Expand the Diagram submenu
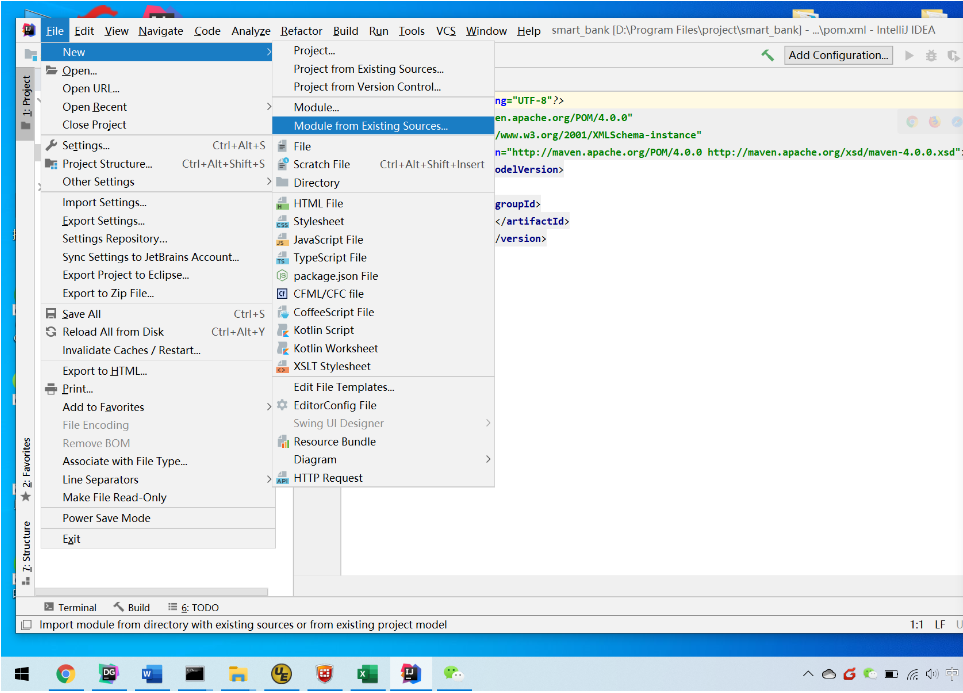The height and width of the screenshot is (693, 963). click(x=383, y=460)
